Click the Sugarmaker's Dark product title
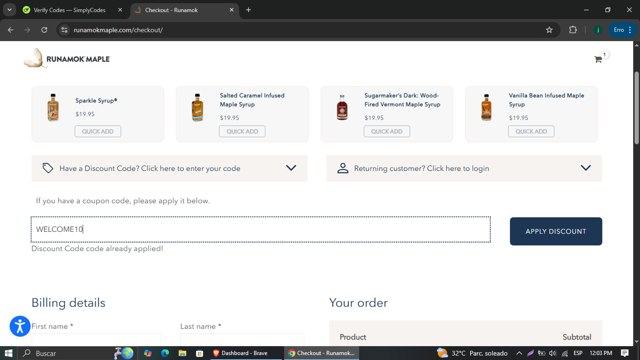 coord(402,100)
